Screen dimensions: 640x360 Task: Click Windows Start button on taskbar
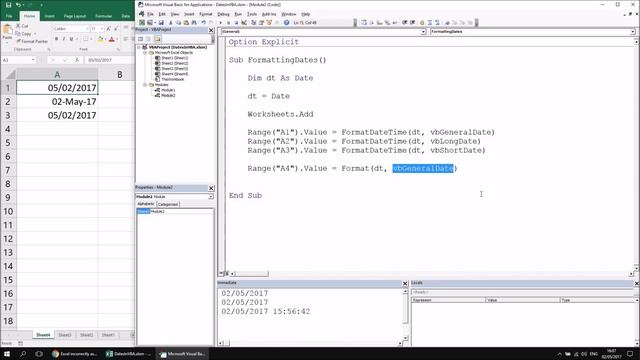coord(7,354)
